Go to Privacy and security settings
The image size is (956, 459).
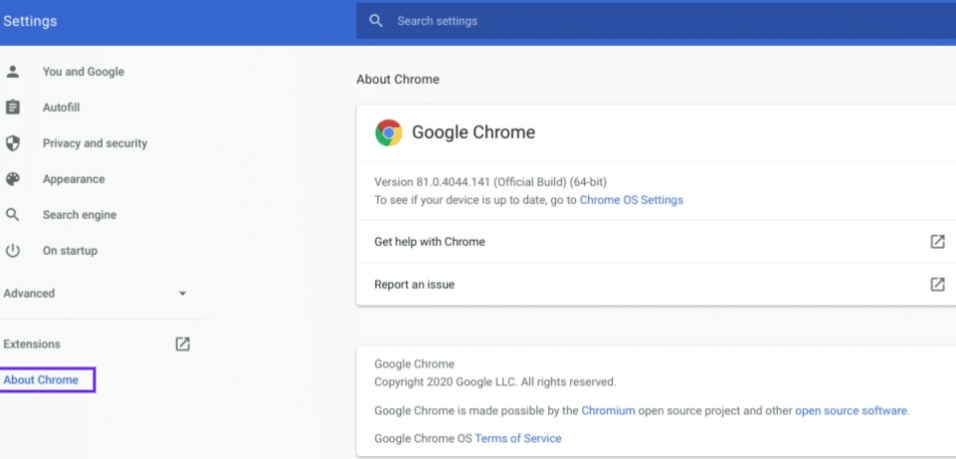click(x=95, y=143)
